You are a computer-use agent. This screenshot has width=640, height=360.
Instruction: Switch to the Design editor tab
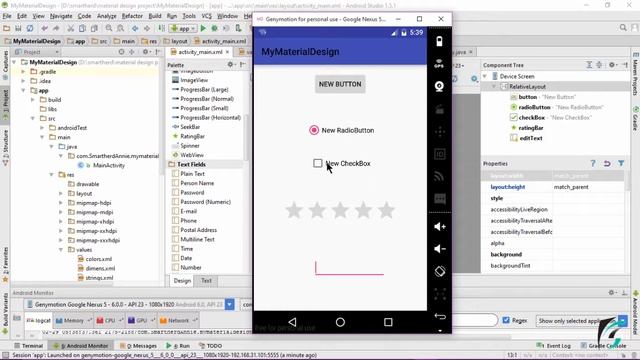[182, 280]
